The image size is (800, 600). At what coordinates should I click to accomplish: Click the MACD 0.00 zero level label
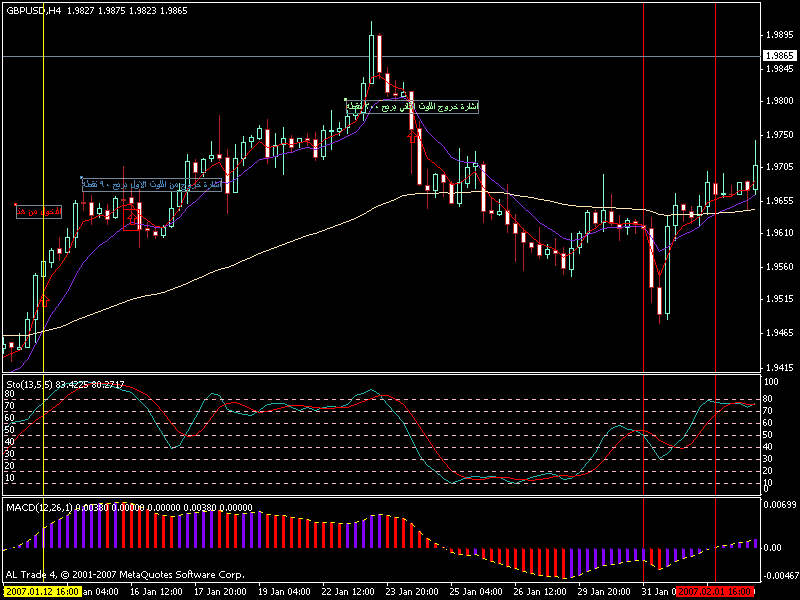(x=772, y=548)
